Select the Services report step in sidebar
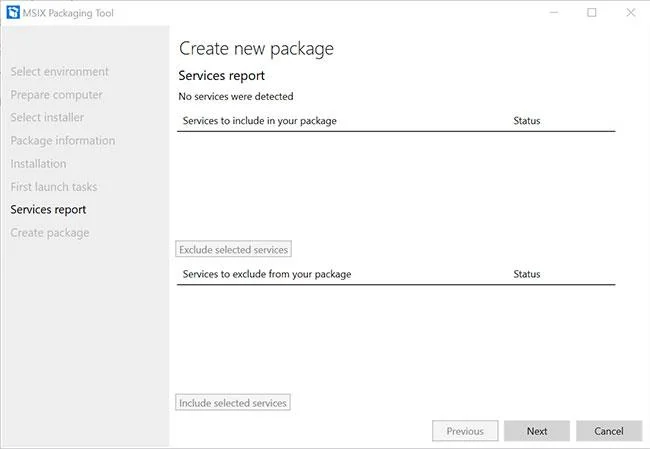Image resolution: width=650 pixels, height=449 pixels. (x=49, y=210)
